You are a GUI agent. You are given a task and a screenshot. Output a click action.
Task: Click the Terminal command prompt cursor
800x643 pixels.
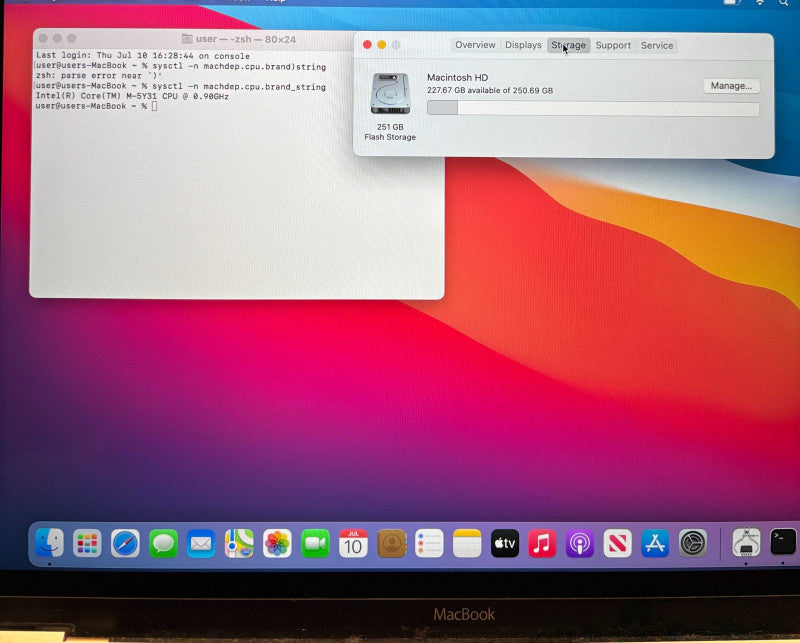[x=155, y=106]
